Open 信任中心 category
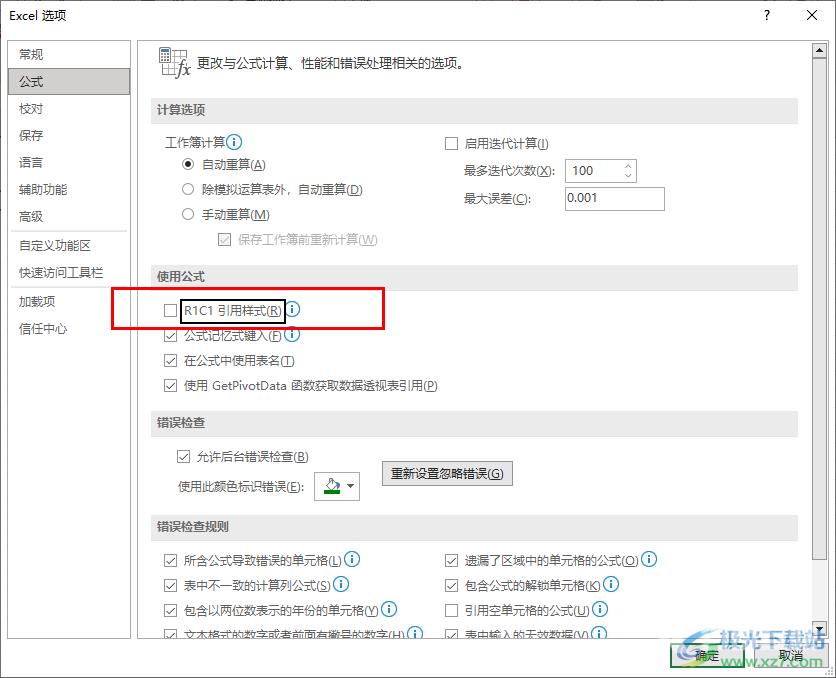Image resolution: width=836 pixels, height=678 pixels. 69,329
